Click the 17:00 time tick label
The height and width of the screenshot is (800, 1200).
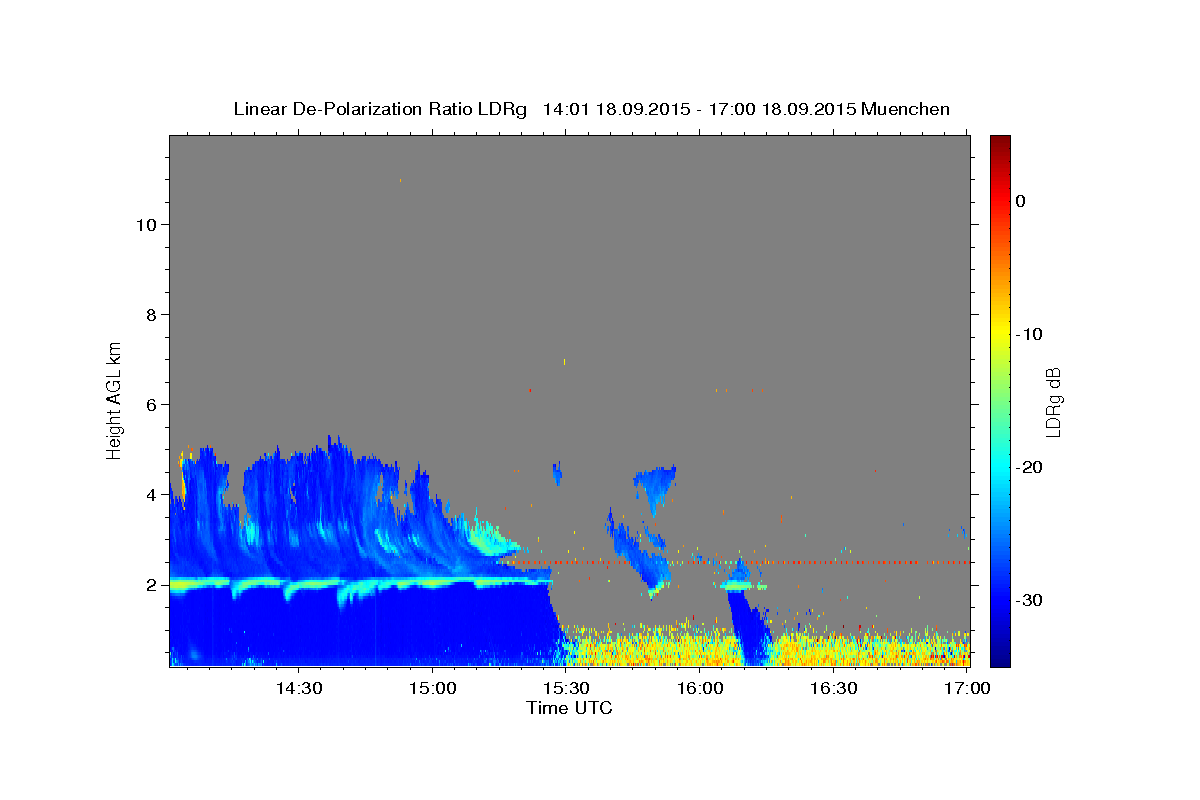(967, 688)
